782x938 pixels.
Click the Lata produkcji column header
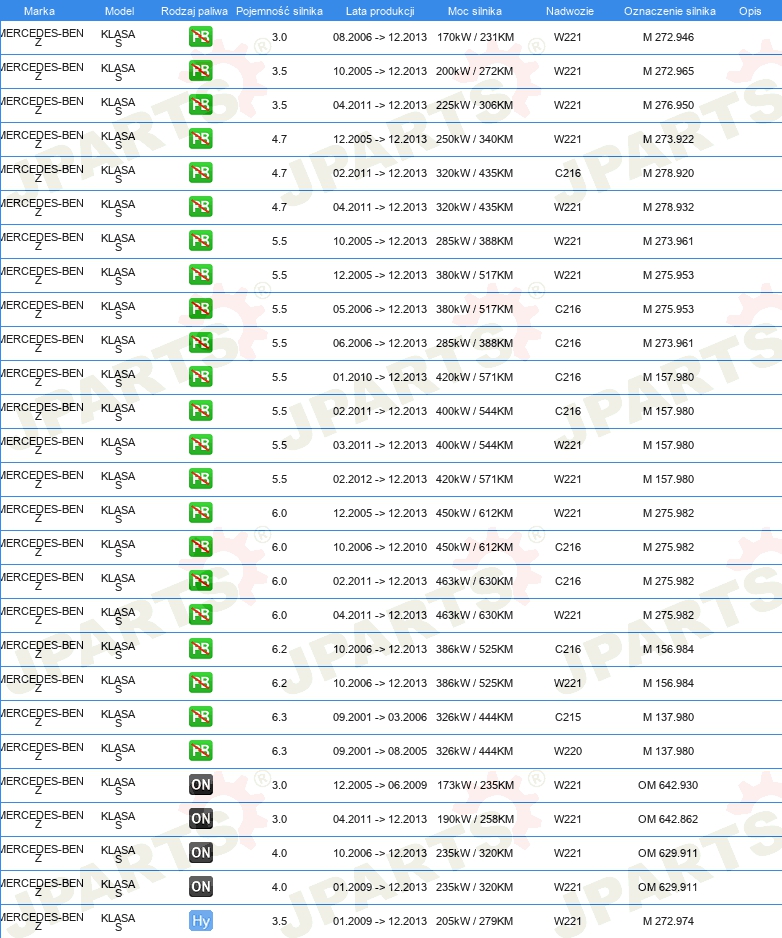point(380,11)
